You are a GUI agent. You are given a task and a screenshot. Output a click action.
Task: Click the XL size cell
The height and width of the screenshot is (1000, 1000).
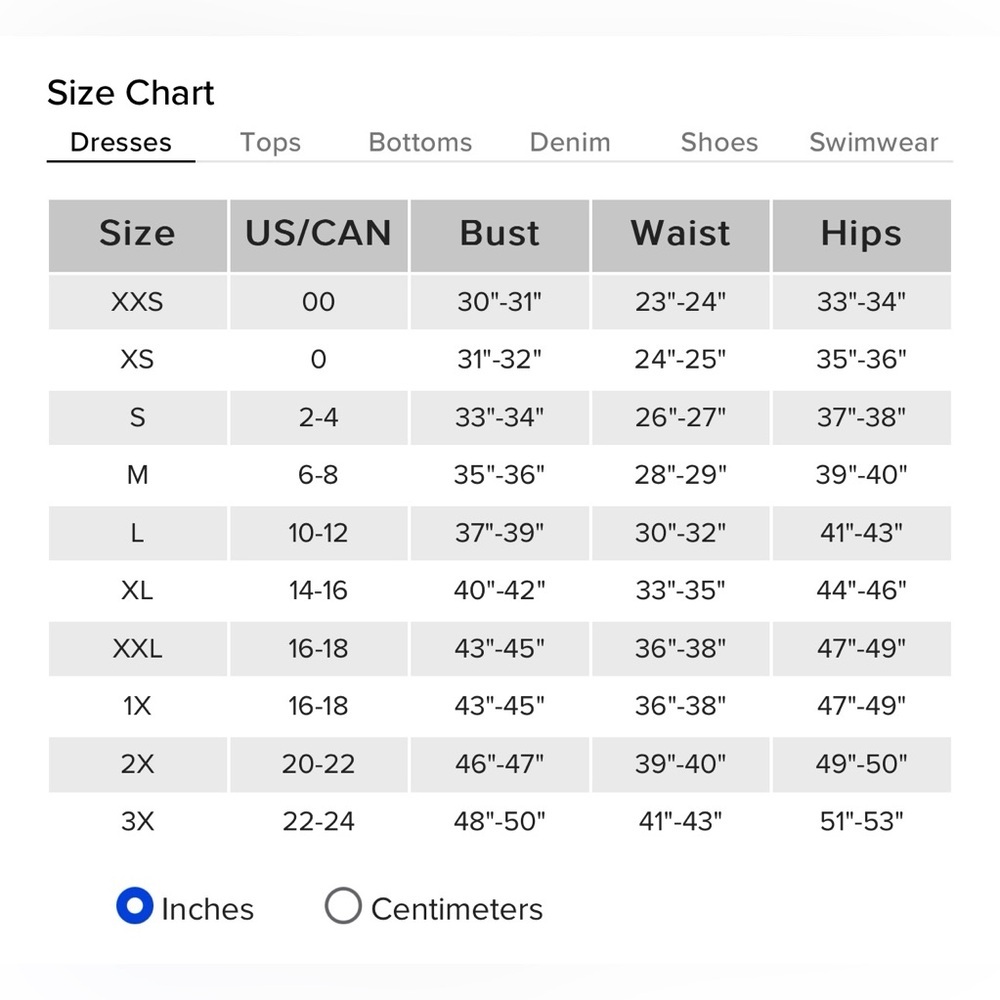coord(138,591)
